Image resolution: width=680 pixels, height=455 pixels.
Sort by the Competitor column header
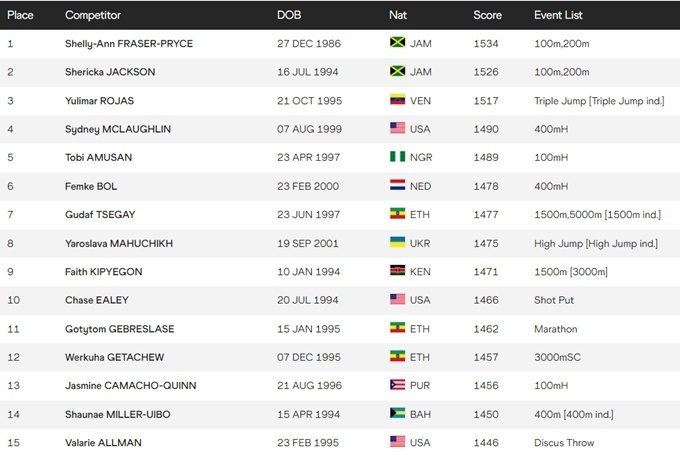94,15
